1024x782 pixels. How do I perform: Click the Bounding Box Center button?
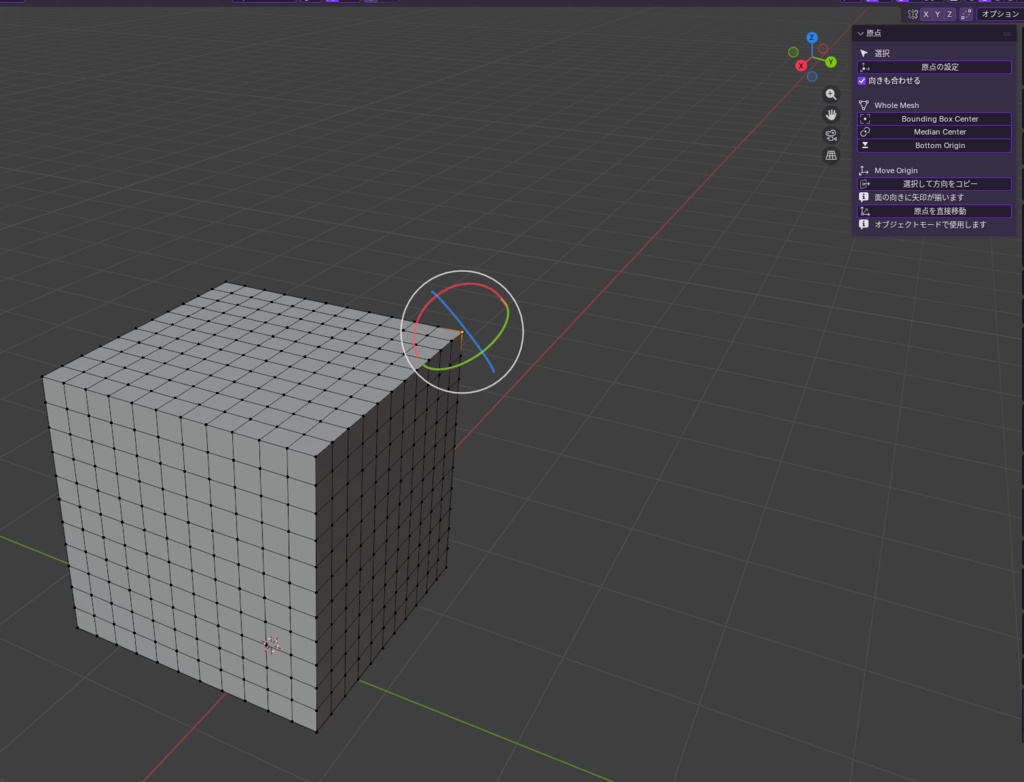(x=935, y=119)
